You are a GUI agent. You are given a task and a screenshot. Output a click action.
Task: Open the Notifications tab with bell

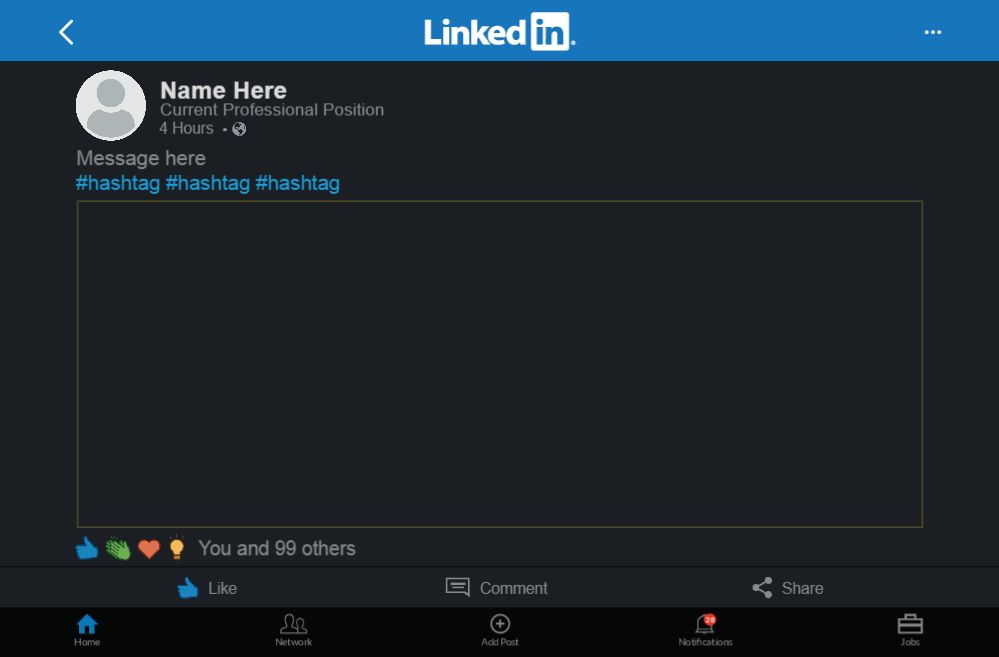click(705, 630)
